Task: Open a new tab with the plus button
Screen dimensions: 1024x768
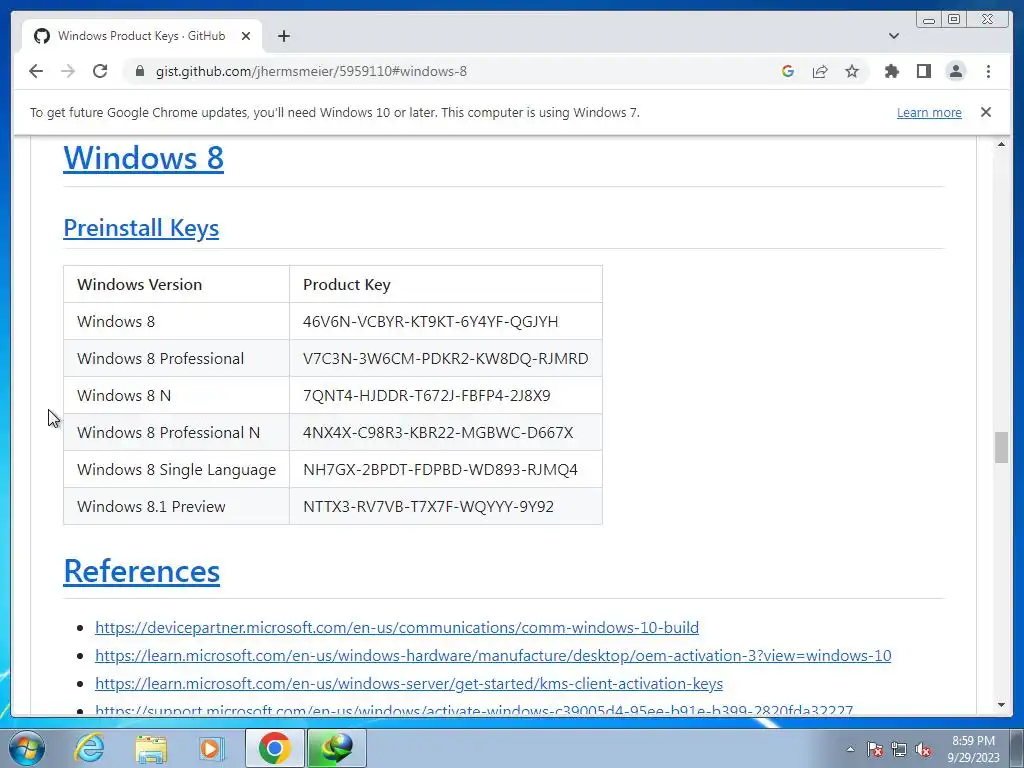Action: [283, 36]
